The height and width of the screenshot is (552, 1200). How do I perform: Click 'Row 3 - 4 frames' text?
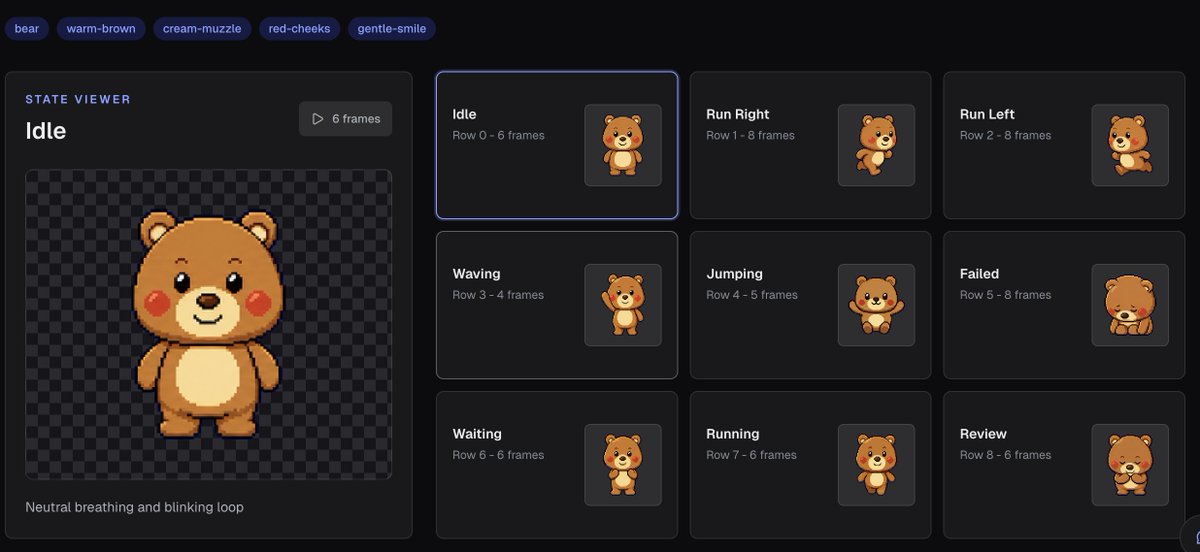(498, 295)
